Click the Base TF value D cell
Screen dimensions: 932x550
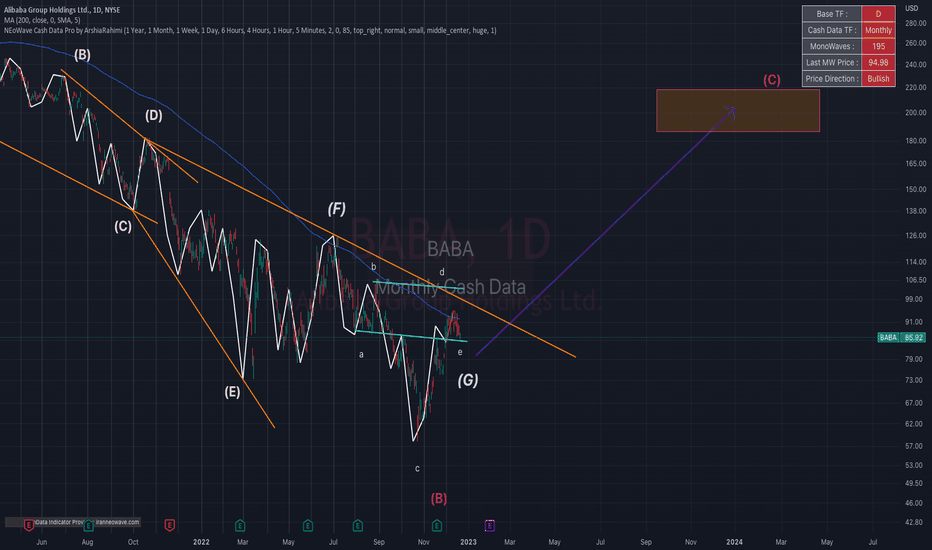[x=878, y=14]
